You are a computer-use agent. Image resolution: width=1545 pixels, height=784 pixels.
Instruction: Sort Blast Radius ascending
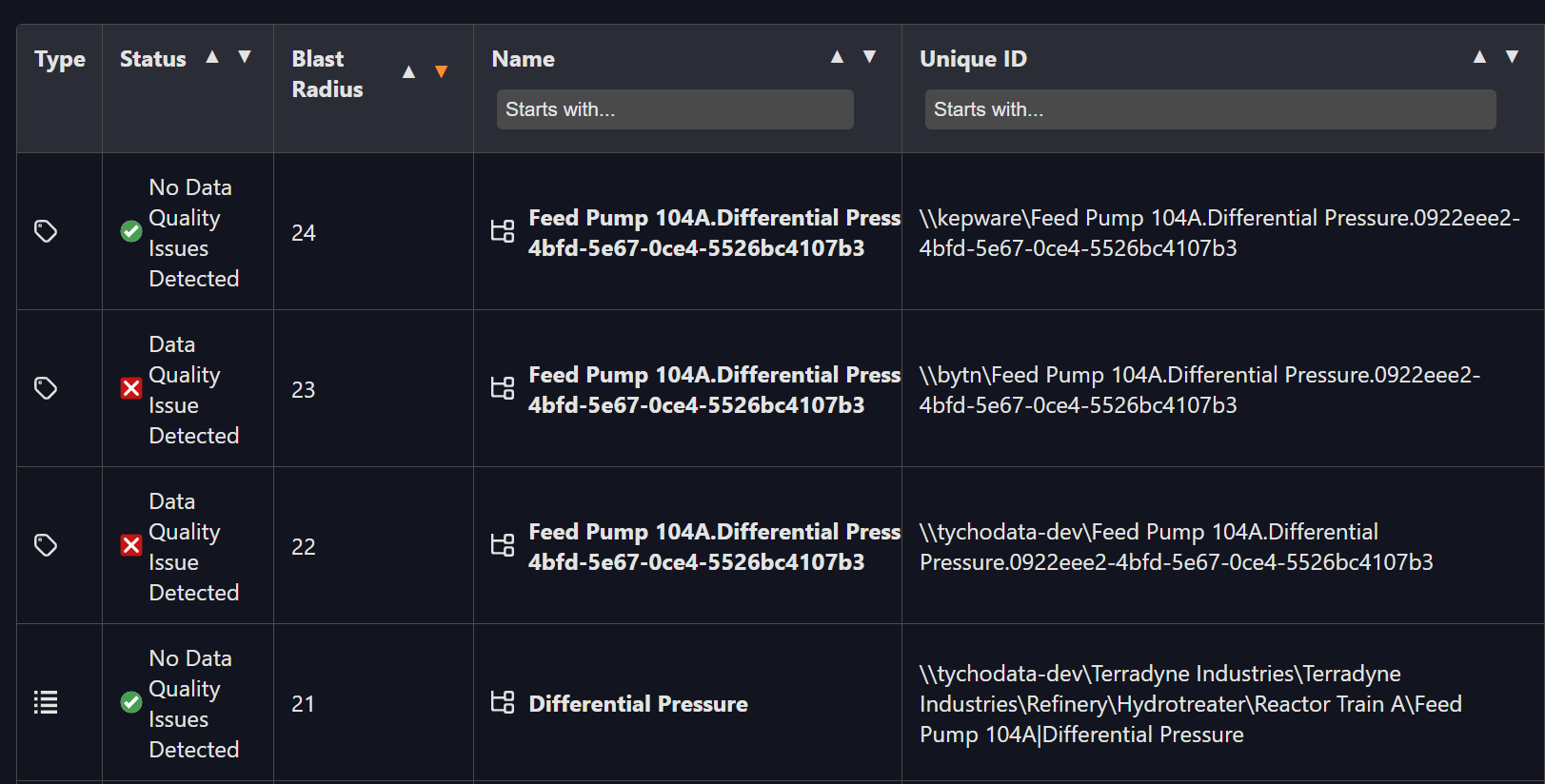408,72
